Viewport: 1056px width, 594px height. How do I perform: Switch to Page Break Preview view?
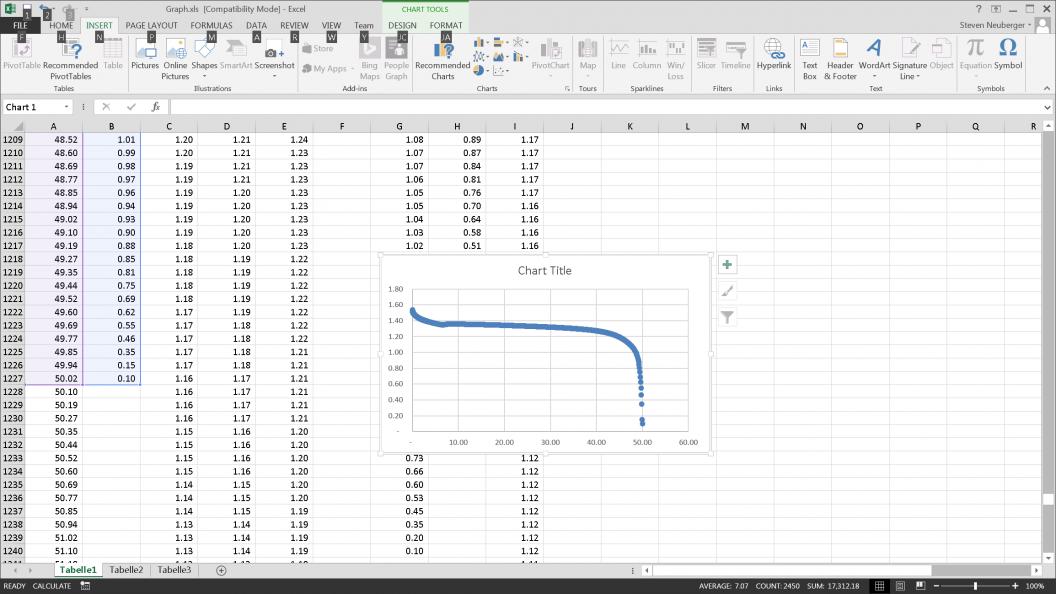coord(920,586)
